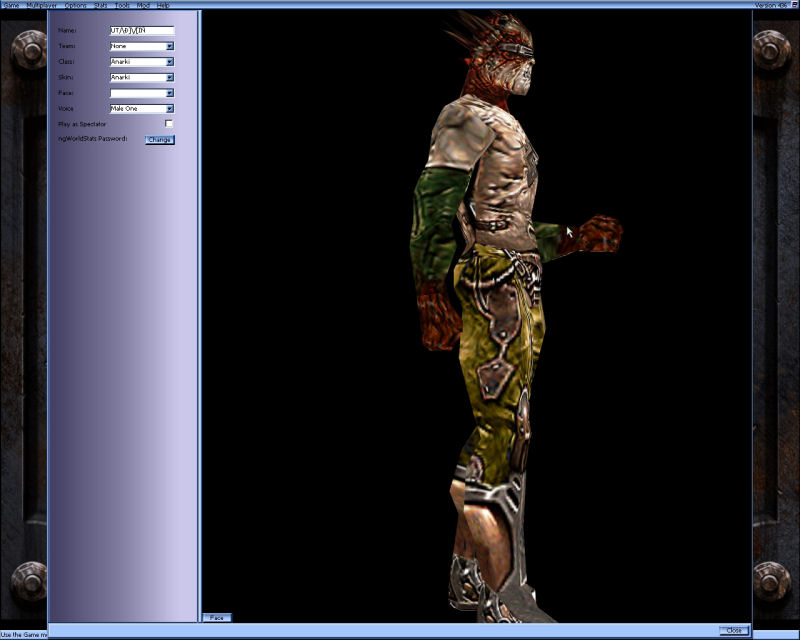Click the ngWorldStats Password Change button
This screenshot has height=640, width=800.
pos(161,140)
